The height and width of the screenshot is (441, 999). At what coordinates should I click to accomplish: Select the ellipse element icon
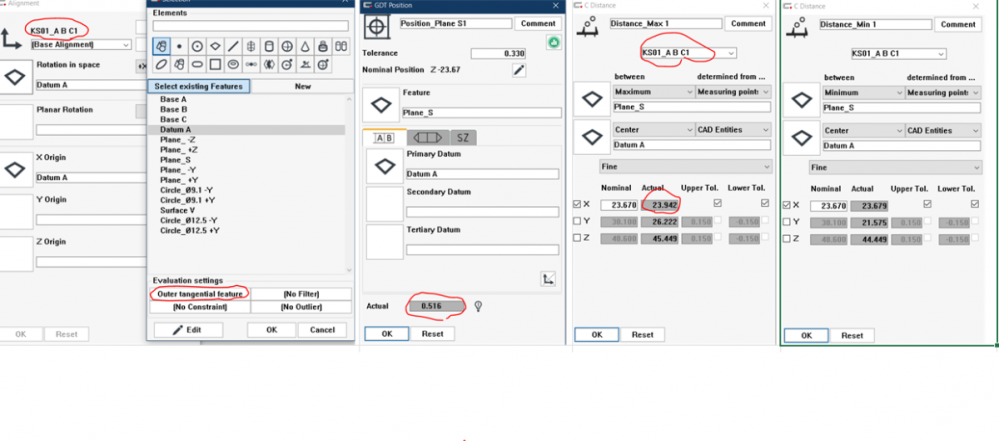coord(162,64)
